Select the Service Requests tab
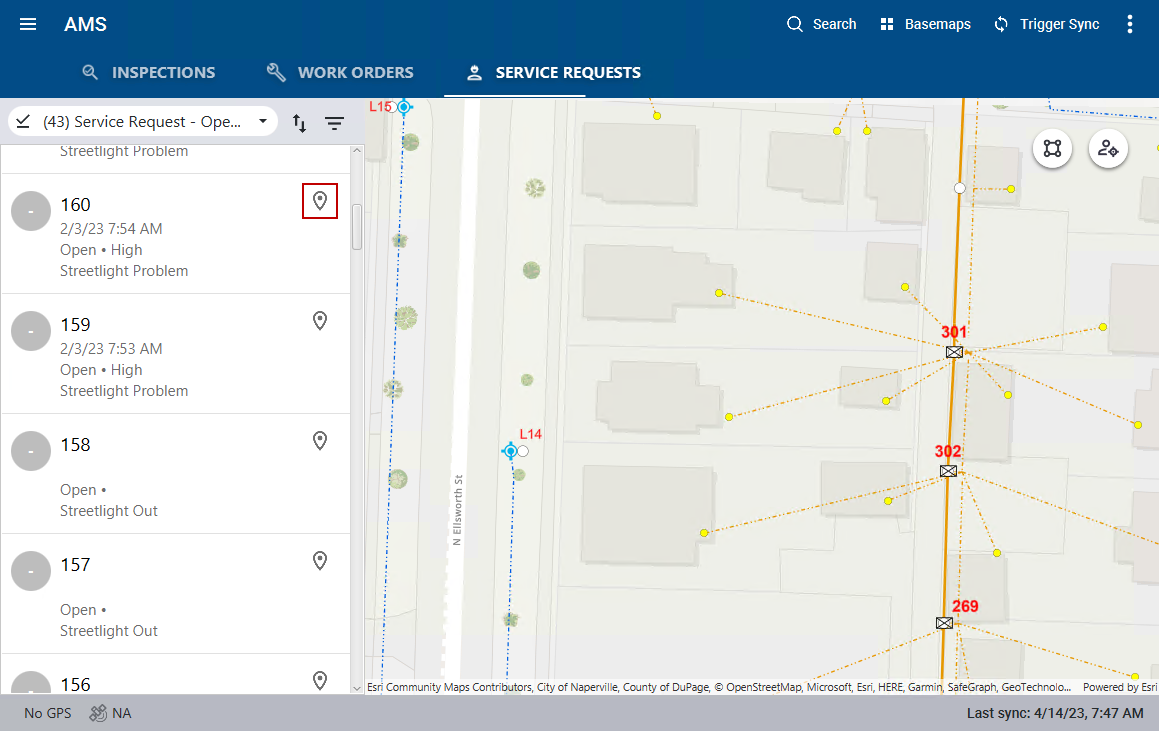Screen dimensions: 1159x731 pyautogui.click(x=554, y=72)
